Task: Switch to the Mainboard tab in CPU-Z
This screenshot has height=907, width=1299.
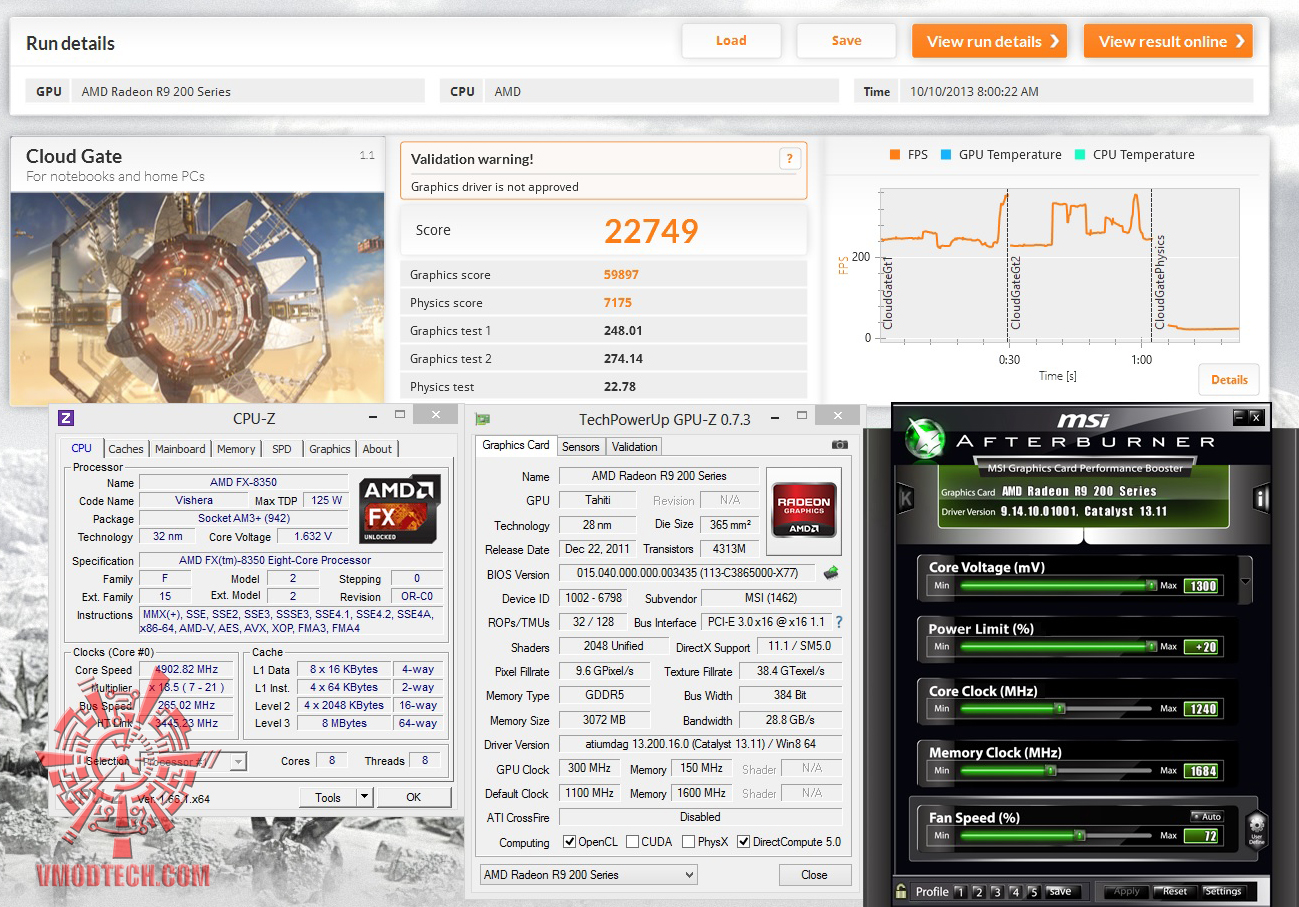Action: coord(180,449)
